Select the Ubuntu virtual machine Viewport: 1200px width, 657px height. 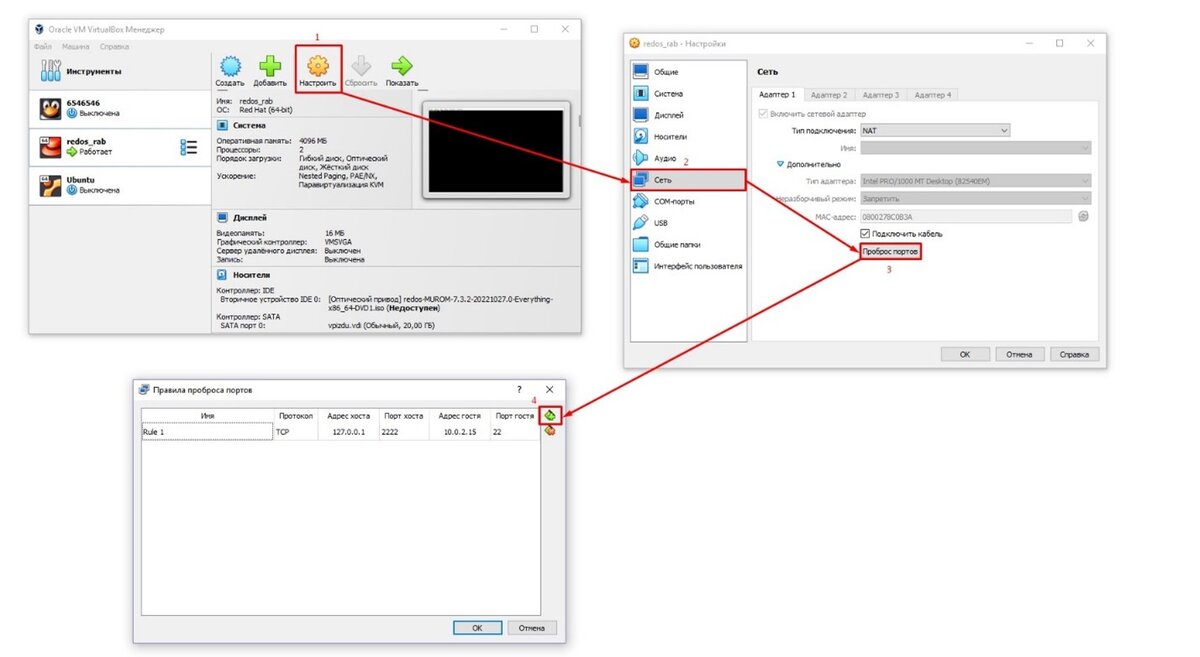(x=120, y=185)
